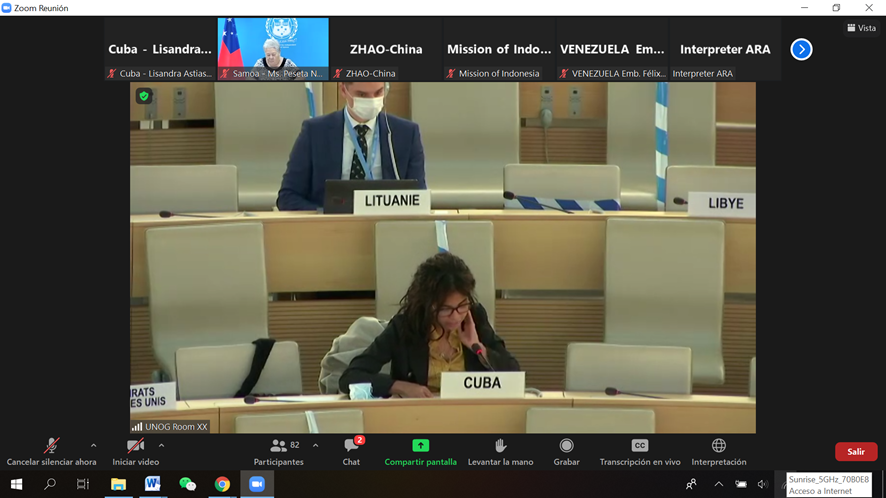Open the Chat with two unread messages
886x498 pixels.
[351, 452]
